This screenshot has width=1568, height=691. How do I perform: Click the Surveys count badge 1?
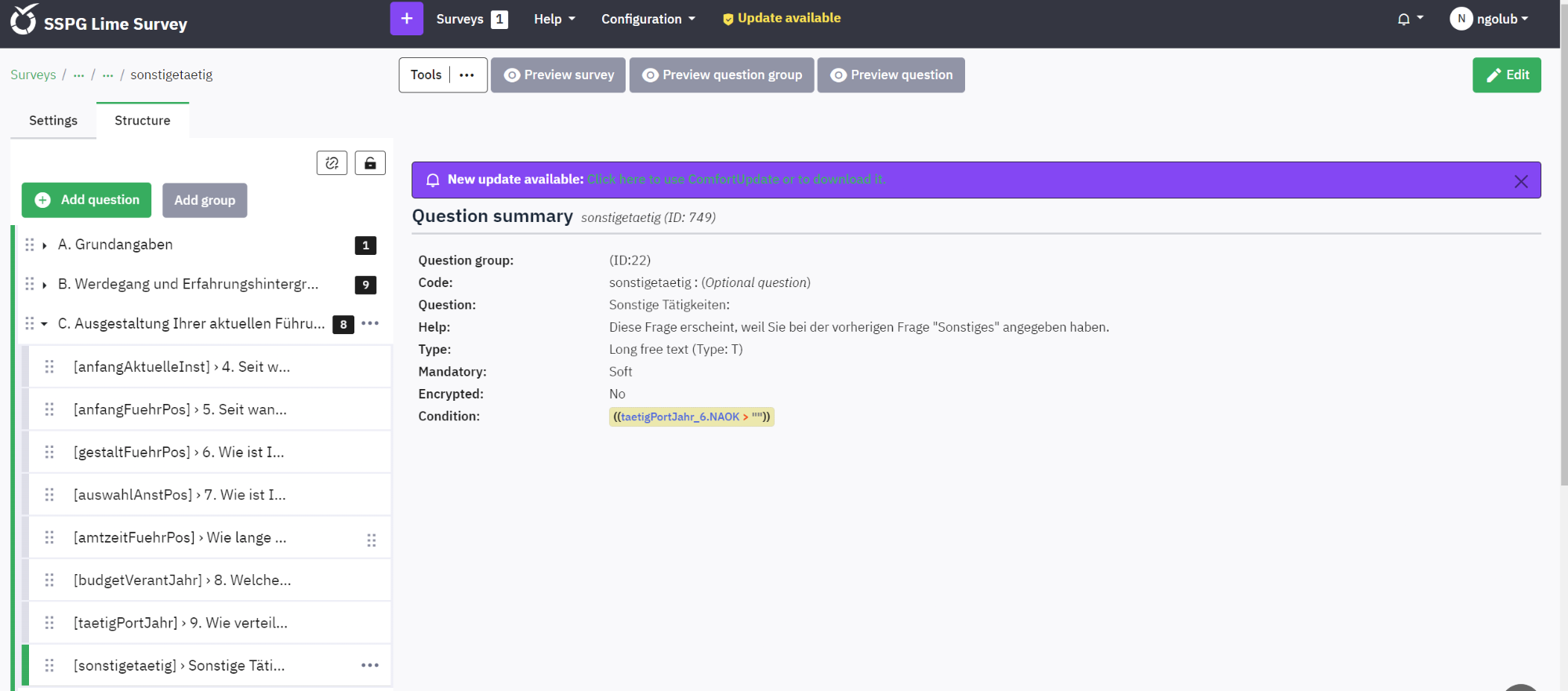[499, 20]
